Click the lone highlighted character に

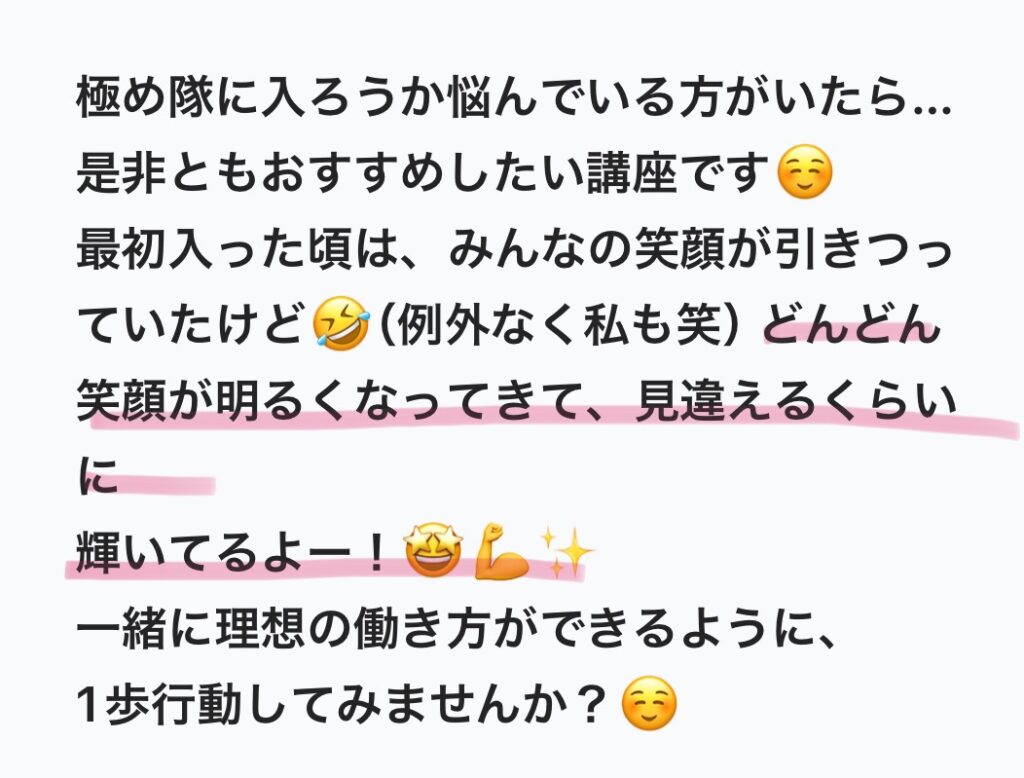tap(98, 475)
